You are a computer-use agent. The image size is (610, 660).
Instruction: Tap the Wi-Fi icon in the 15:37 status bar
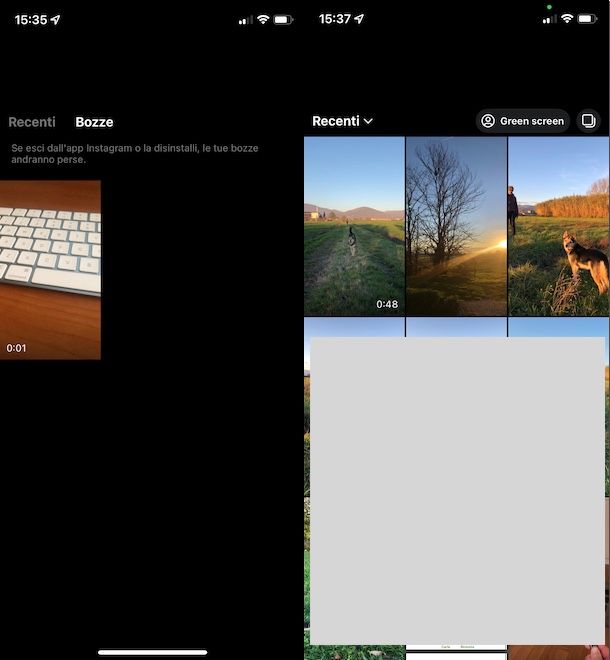567,19
